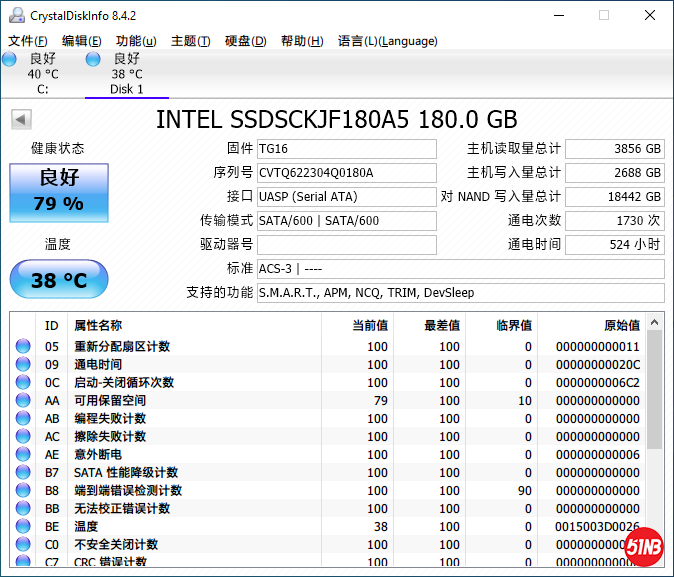The image size is (674, 577).
Task: Click the C: drive health status orb
Action: (x=10, y=59)
